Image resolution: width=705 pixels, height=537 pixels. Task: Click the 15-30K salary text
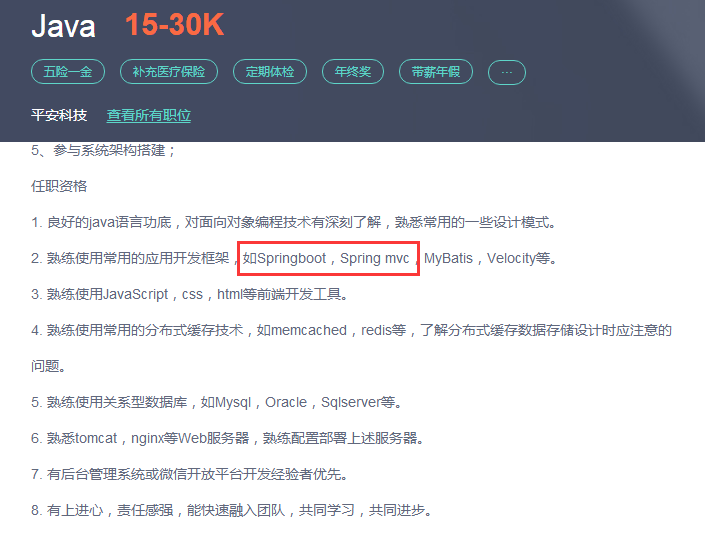[x=174, y=24]
